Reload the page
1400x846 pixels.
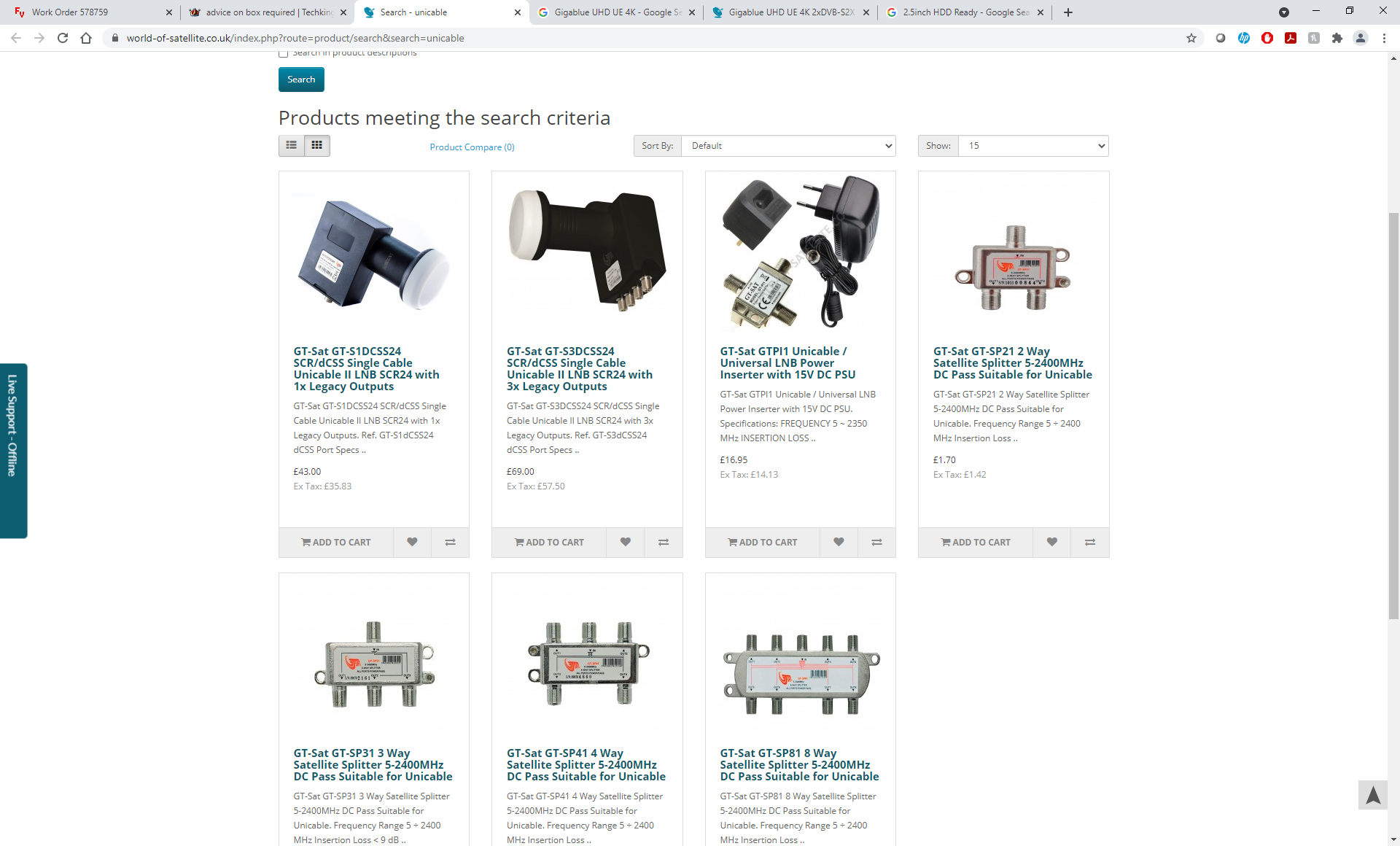tap(63, 38)
